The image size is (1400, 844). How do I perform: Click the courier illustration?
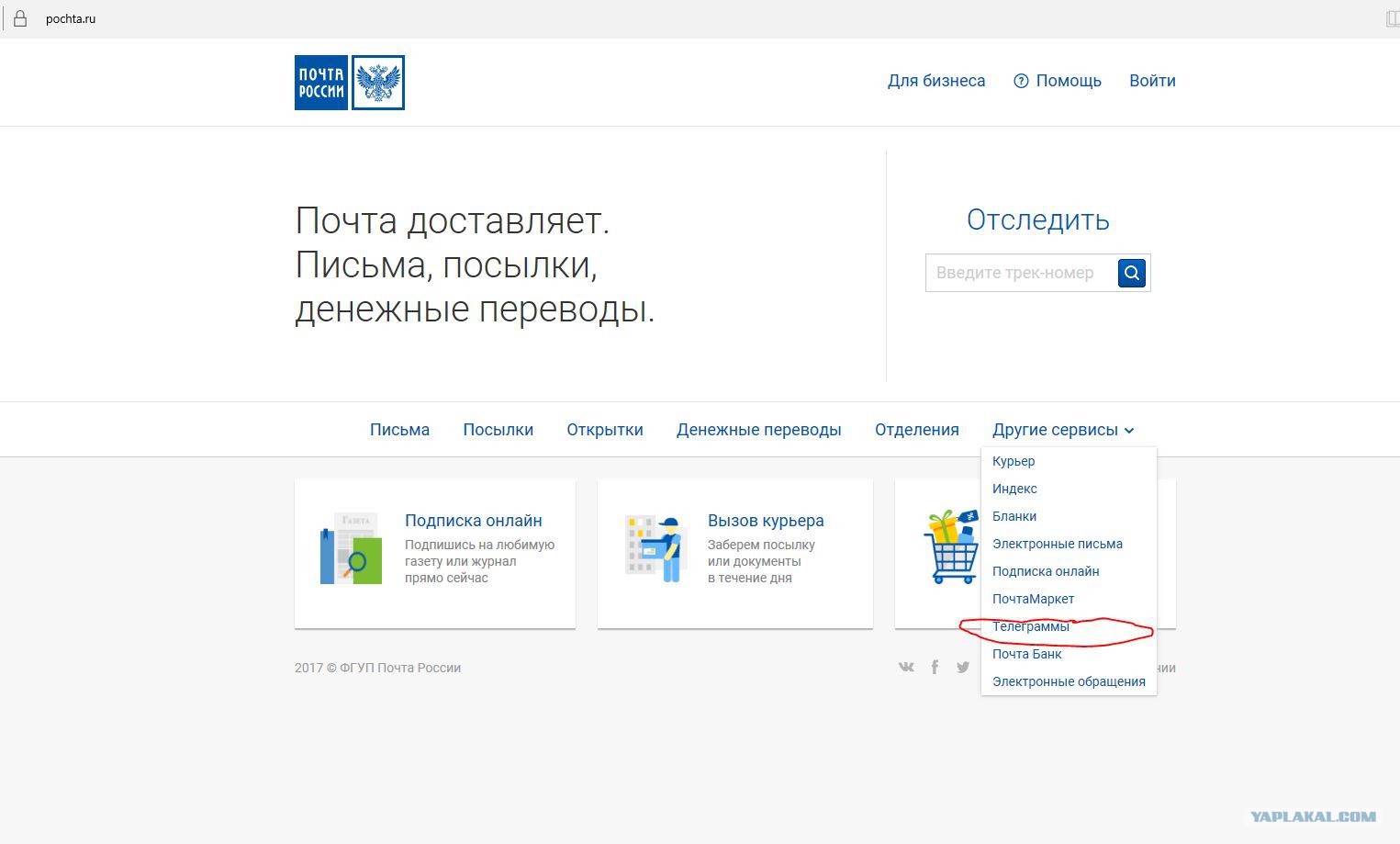654,548
